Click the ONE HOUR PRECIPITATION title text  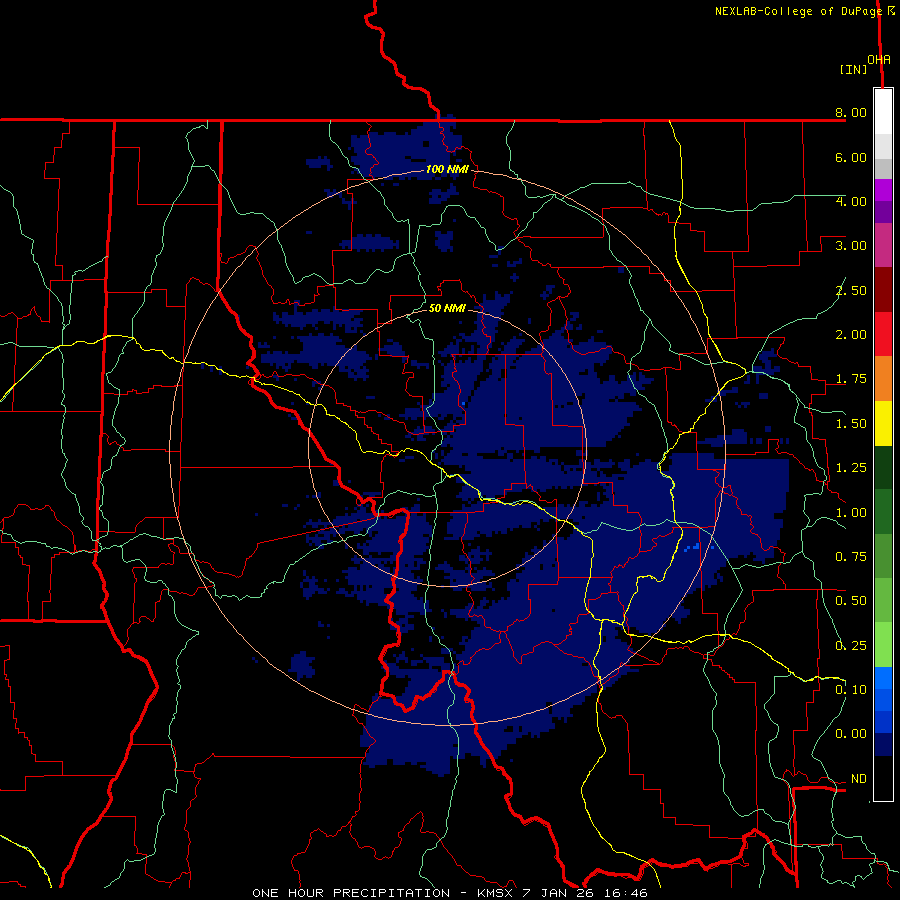click(x=351, y=893)
